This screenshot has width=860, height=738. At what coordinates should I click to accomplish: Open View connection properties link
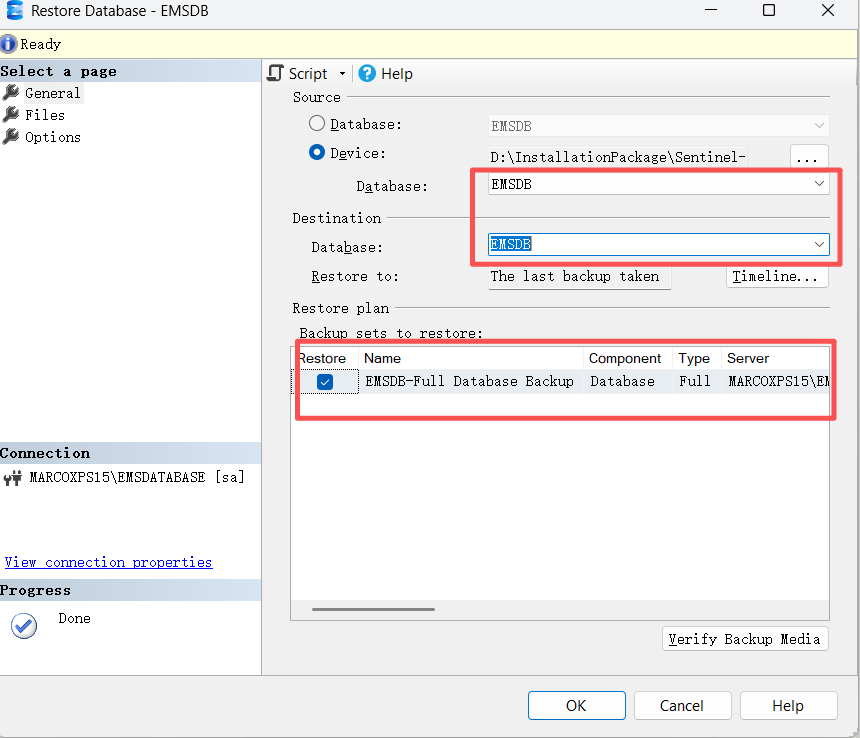(x=108, y=562)
